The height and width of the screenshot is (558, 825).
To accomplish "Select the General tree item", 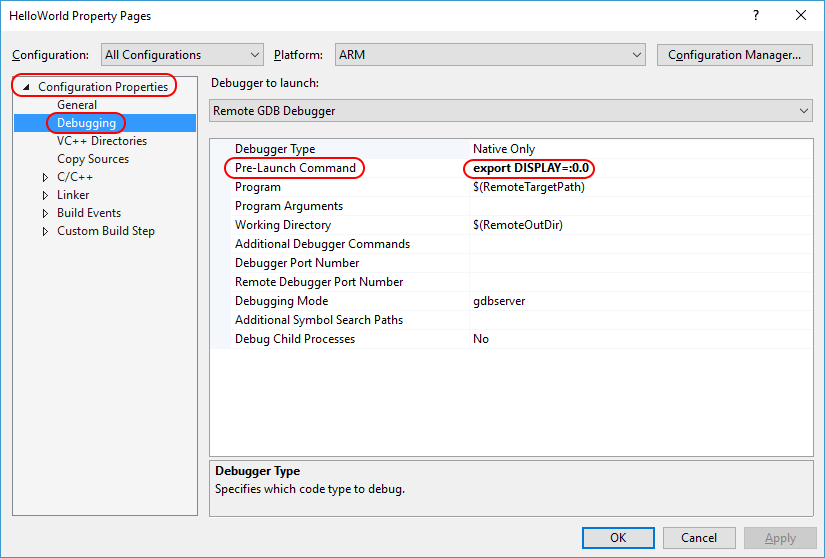I will 77,105.
